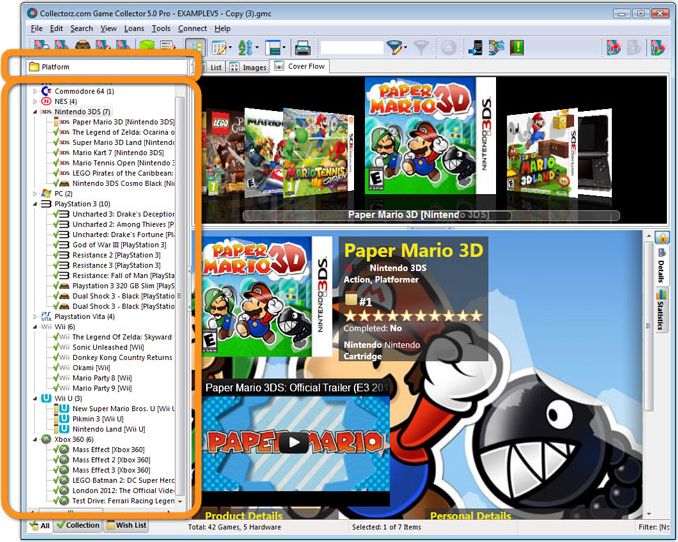678x542 pixels.
Task: Expand the Playstation Vita tree node
Action: tap(35, 317)
